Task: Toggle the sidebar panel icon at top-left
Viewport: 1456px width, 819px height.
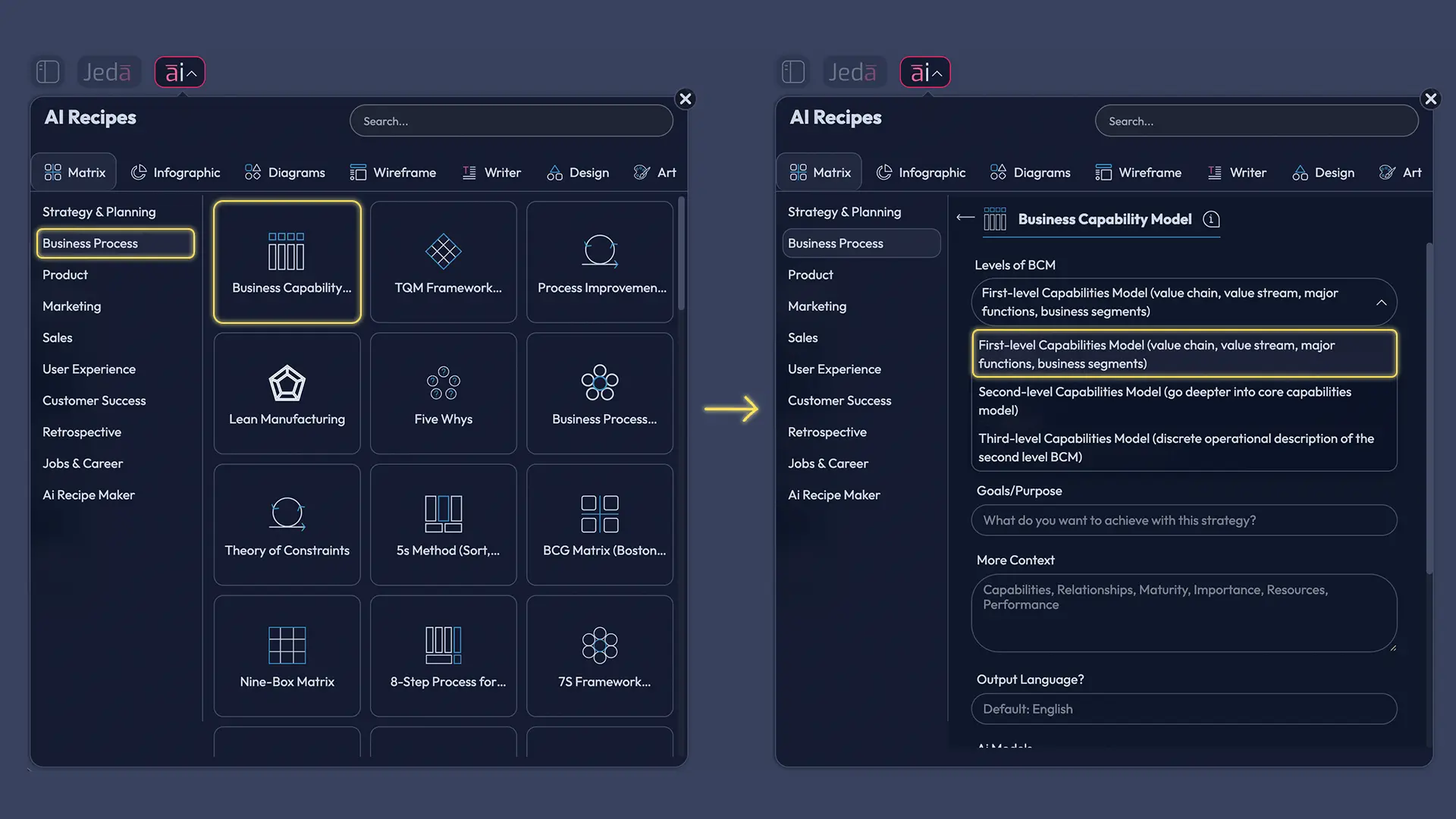Action: (47, 71)
